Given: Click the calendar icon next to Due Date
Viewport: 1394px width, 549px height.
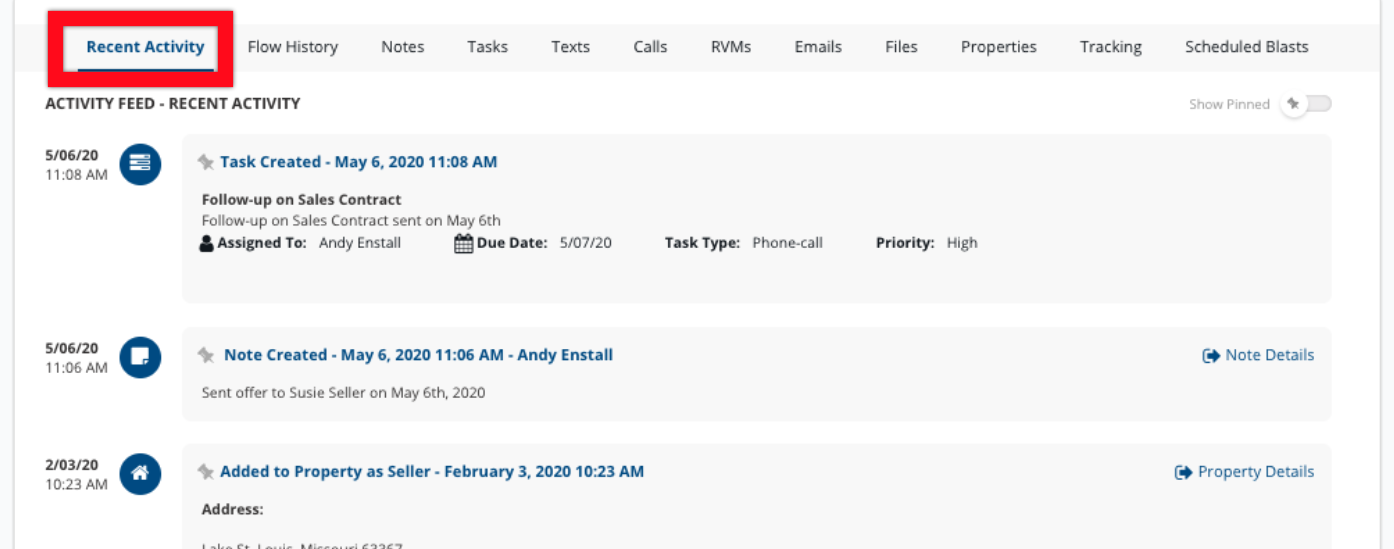Looking at the screenshot, I should pos(463,244).
